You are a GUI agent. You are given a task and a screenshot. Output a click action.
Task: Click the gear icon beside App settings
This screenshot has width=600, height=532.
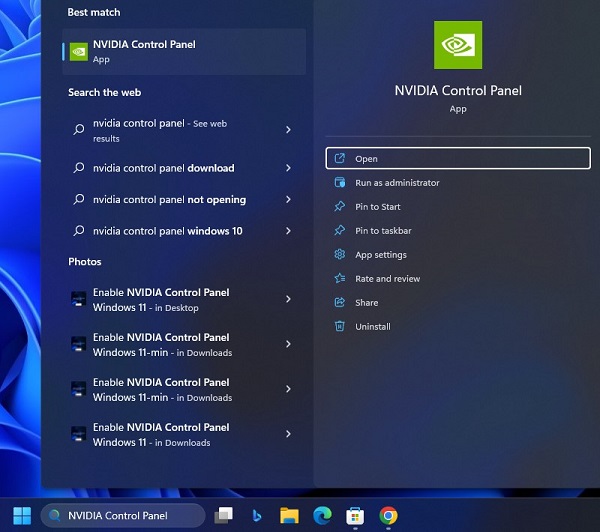click(340, 255)
